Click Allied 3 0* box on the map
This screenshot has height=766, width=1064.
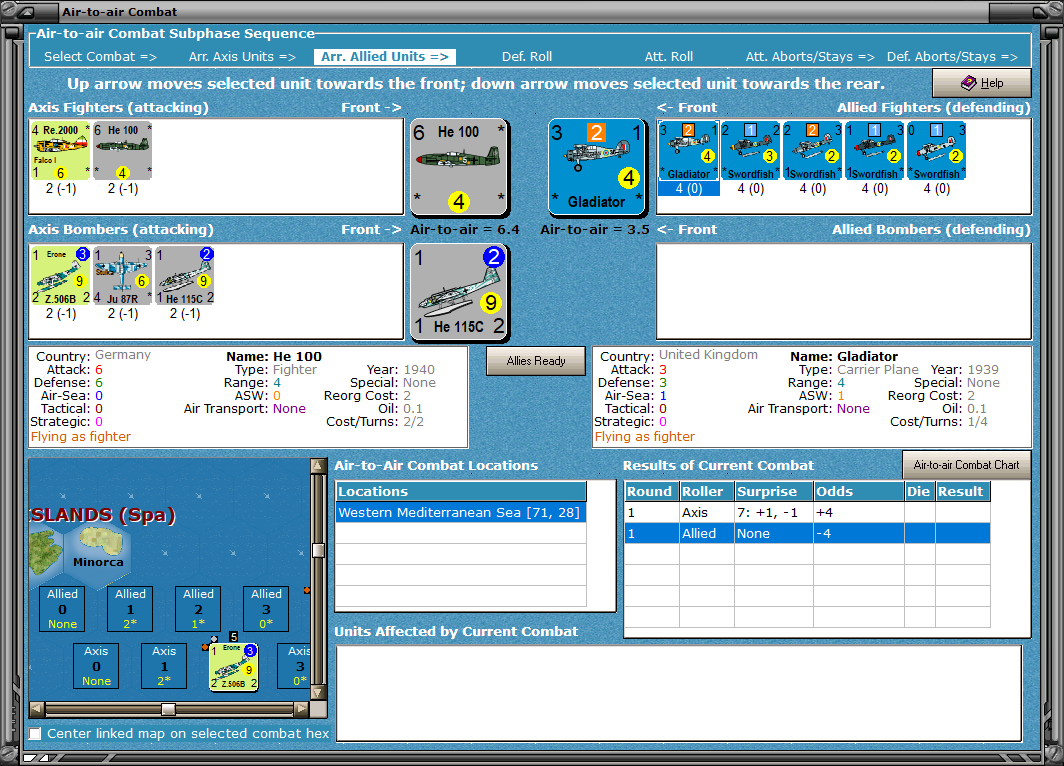point(266,609)
